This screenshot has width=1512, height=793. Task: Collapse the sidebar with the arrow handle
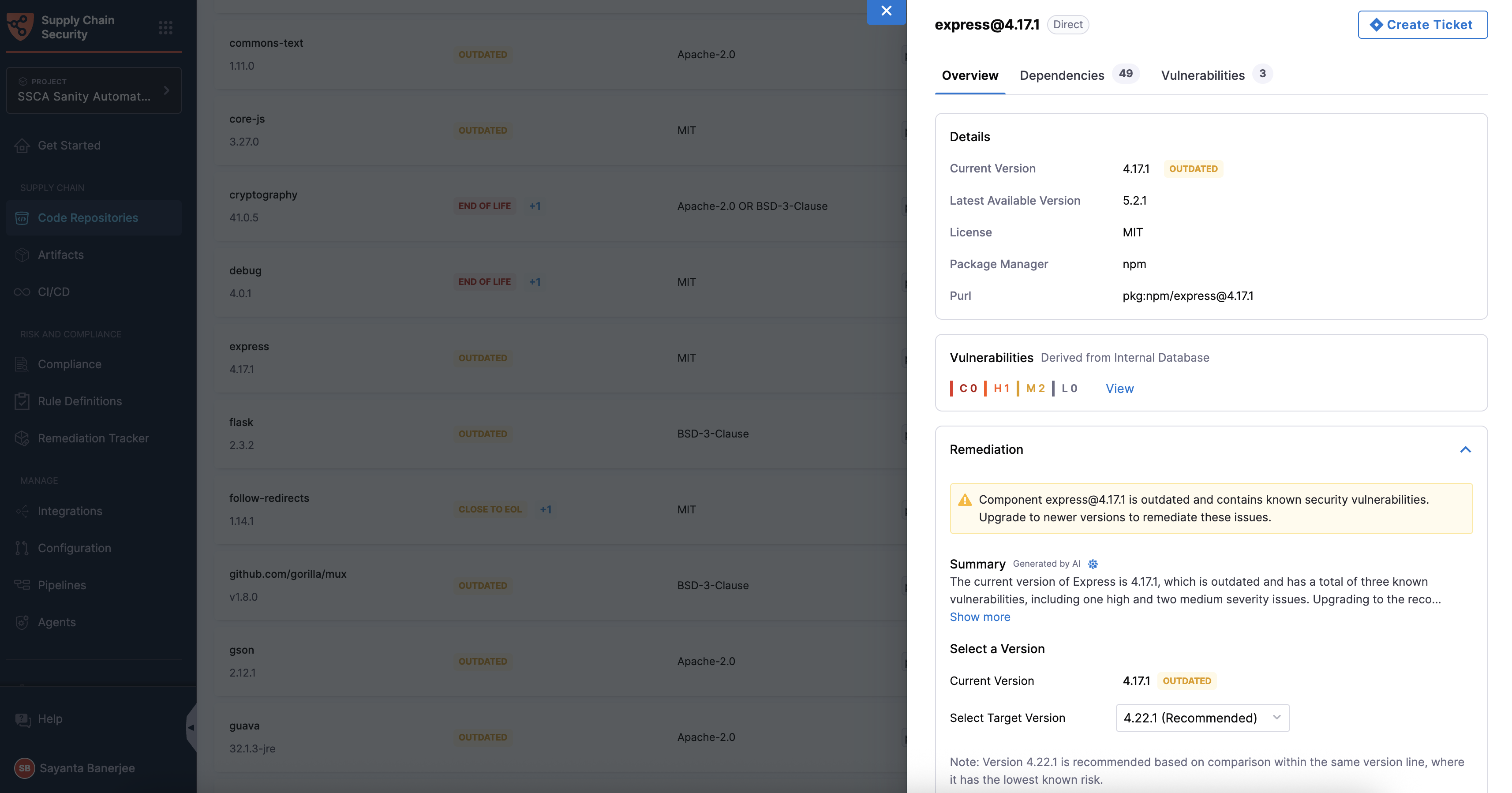(x=191, y=727)
